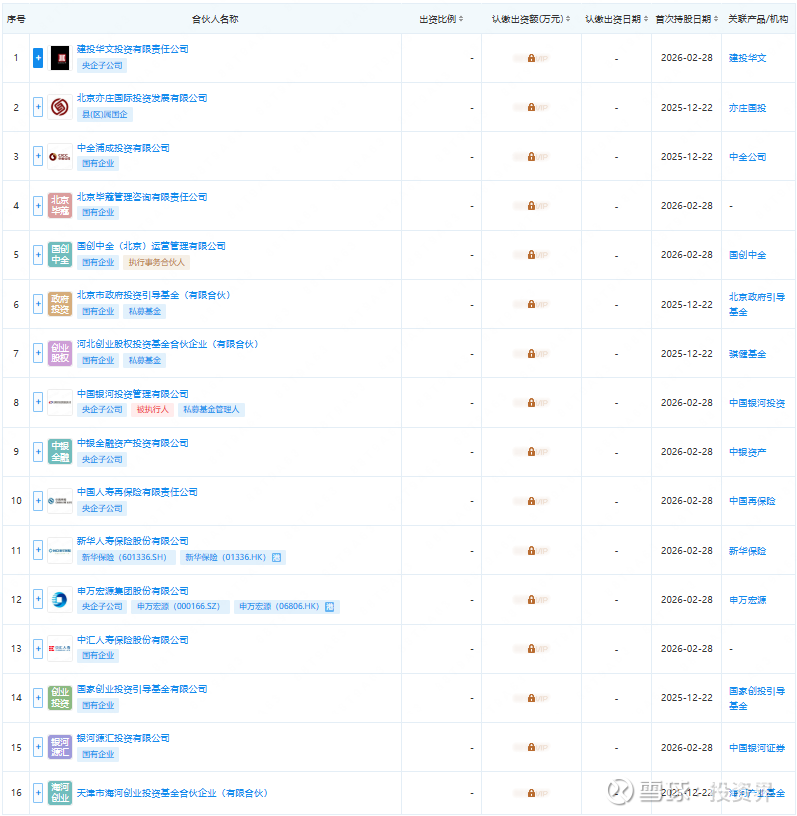797x816 pixels.
Task: Click the 新华保险 (601336.SH) stock tag
Action: point(124,557)
